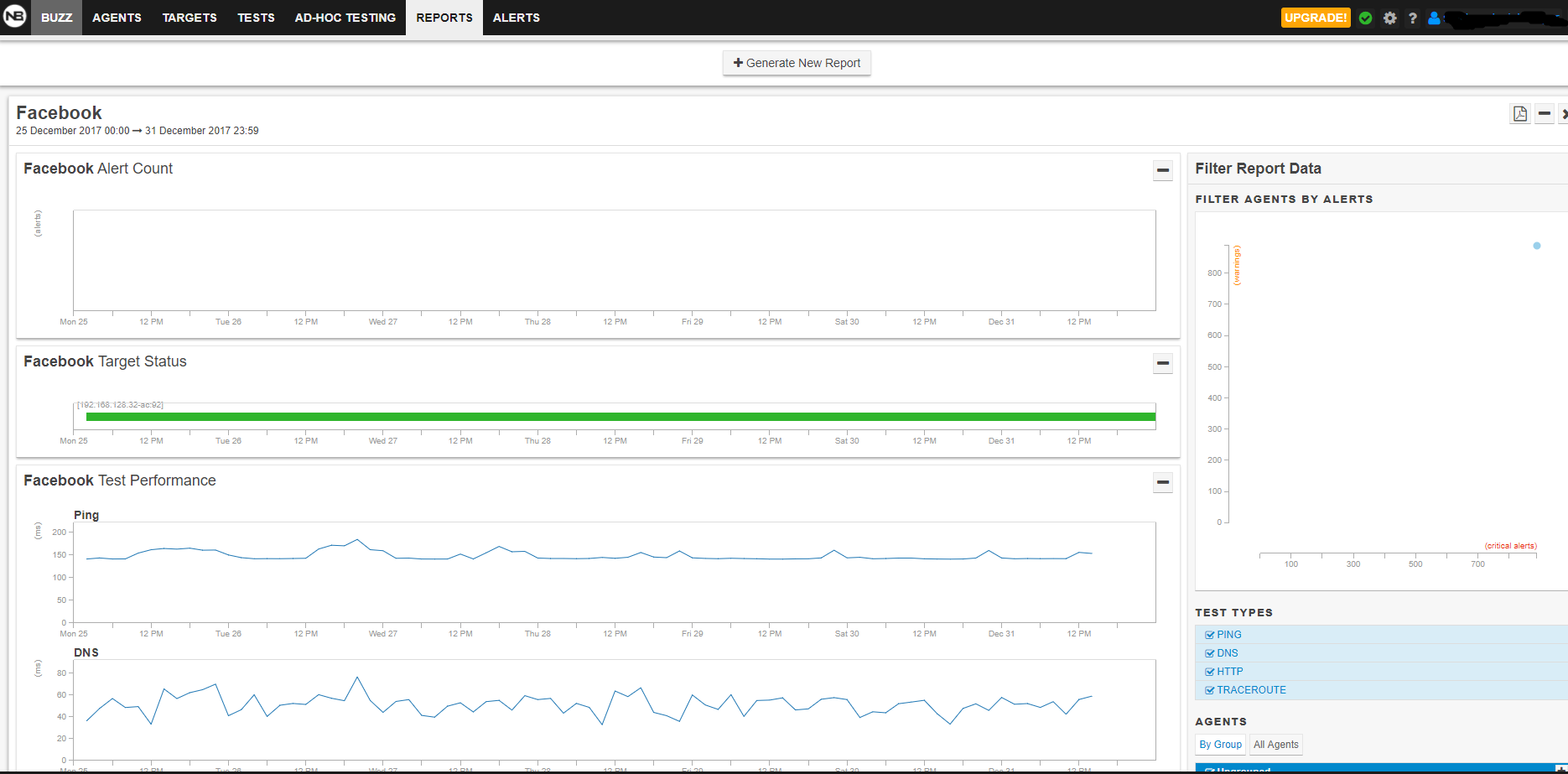Minimize the whole Facebook report panel
Viewport: 1568px width, 774px height.
tap(1545, 114)
